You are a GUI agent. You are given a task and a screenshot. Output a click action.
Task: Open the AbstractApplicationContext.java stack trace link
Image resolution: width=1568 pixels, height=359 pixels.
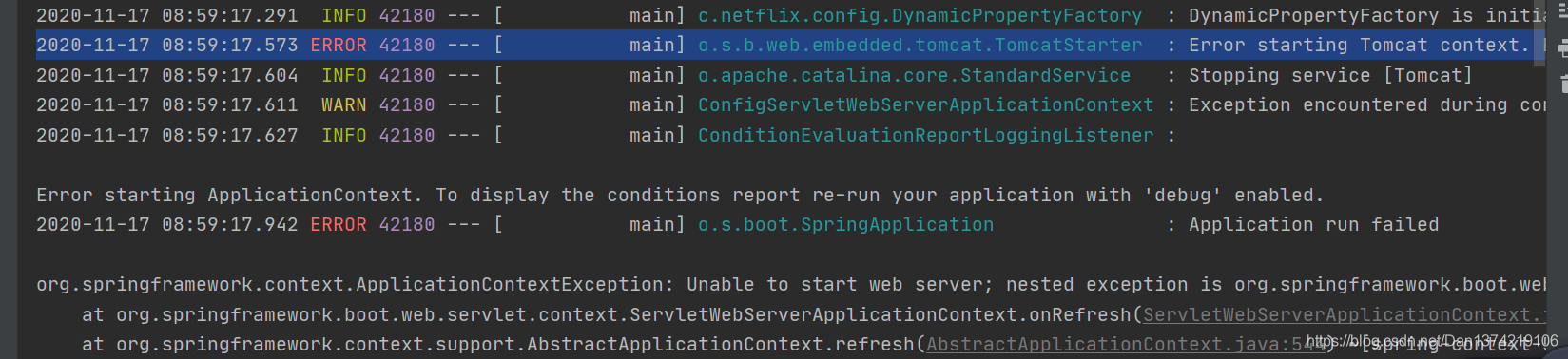click(1126, 344)
